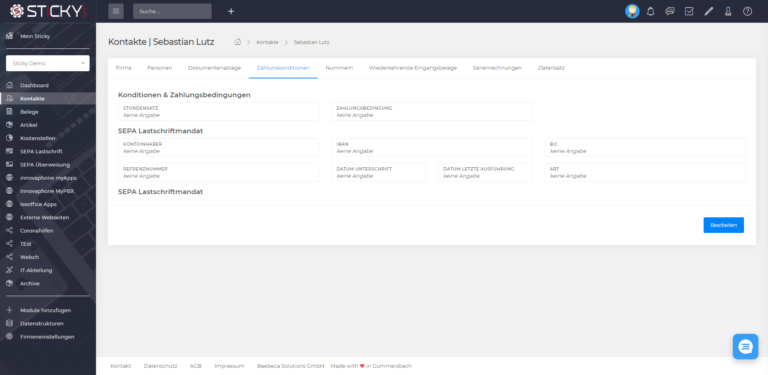768x375 pixels.
Task: Open the Impressum footer link
Action: (x=229, y=366)
